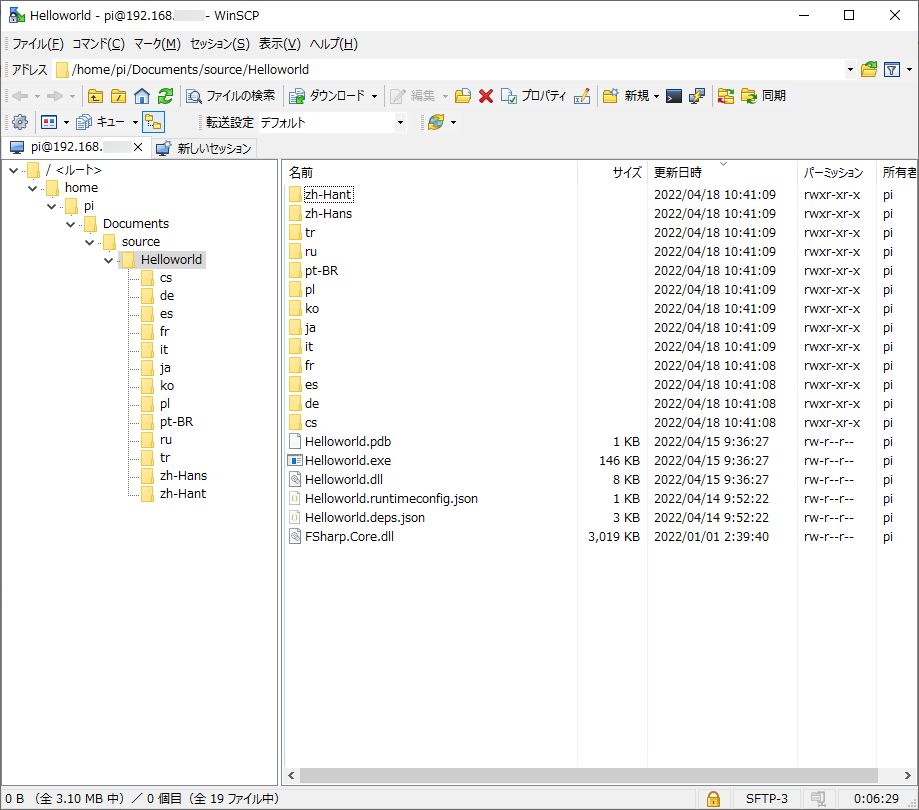
Task: Collapse the Documents tree node
Action: tap(71, 224)
